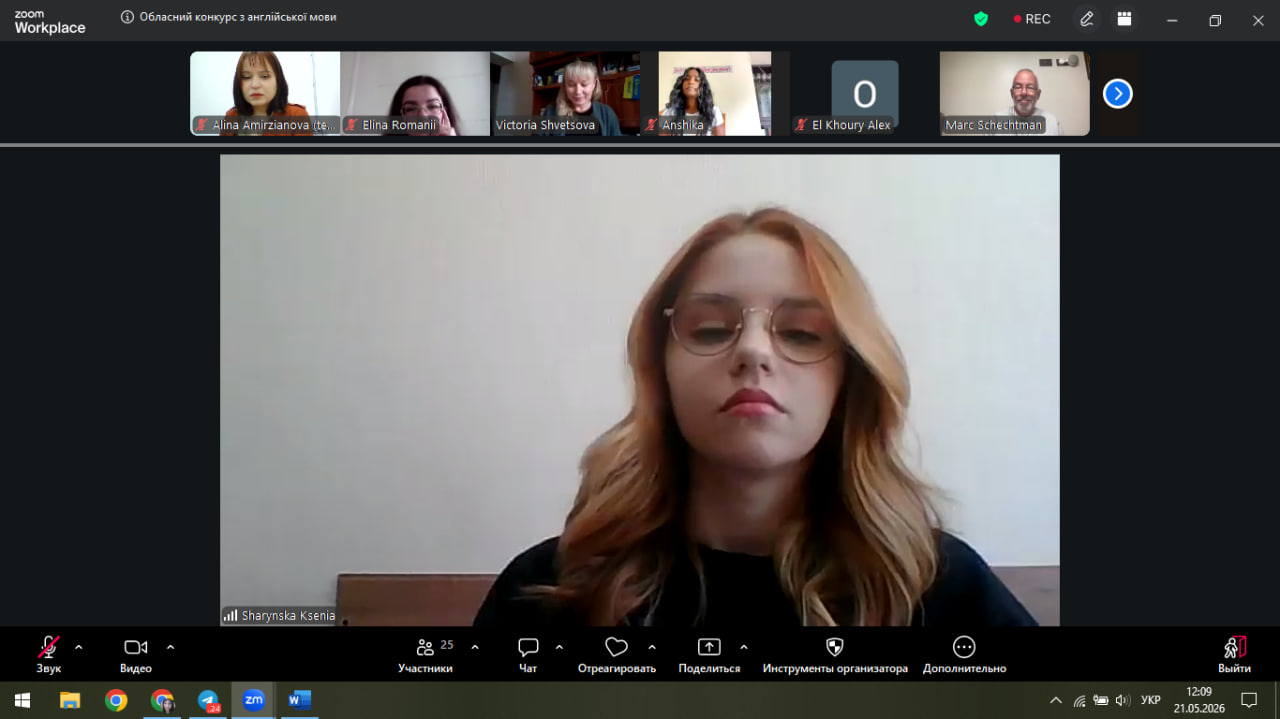This screenshot has height=719, width=1280.
Task: Open the Chat panel icon
Action: click(x=528, y=647)
